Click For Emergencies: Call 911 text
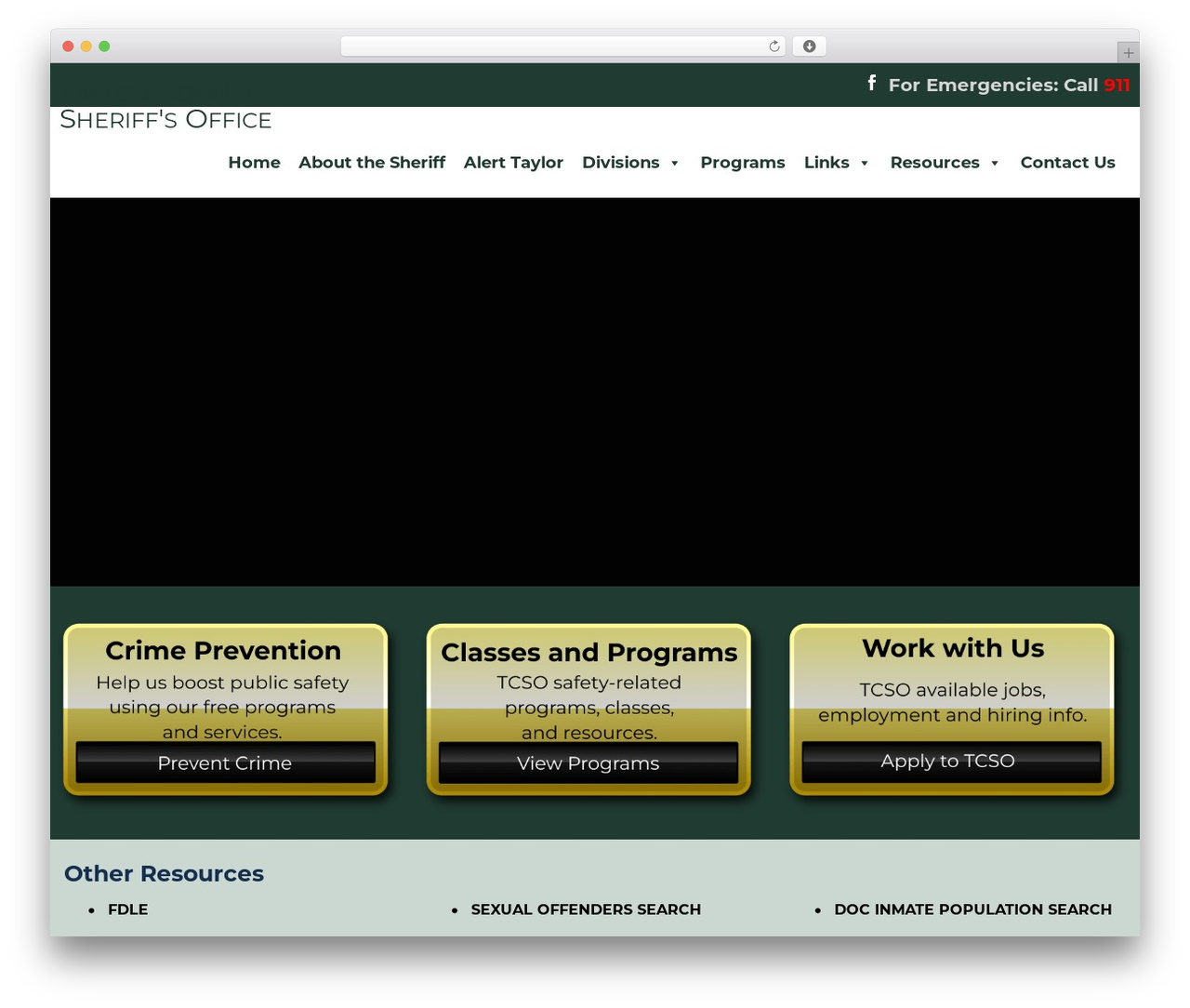1190x1008 pixels. click(1009, 85)
